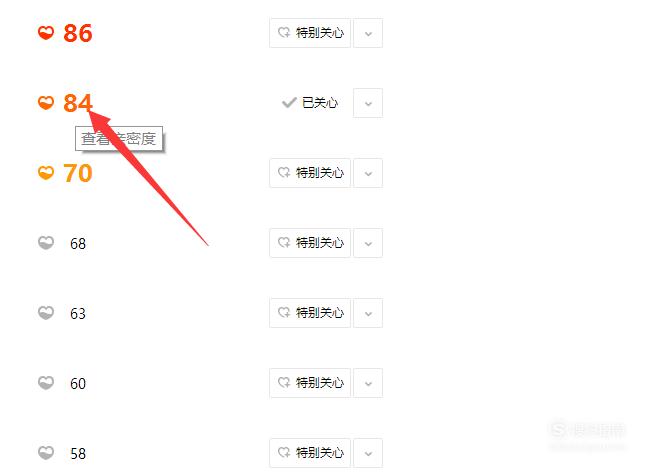Open the dropdown arrow on the 58 row
The image size is (649, 476).
coord(368,453)
